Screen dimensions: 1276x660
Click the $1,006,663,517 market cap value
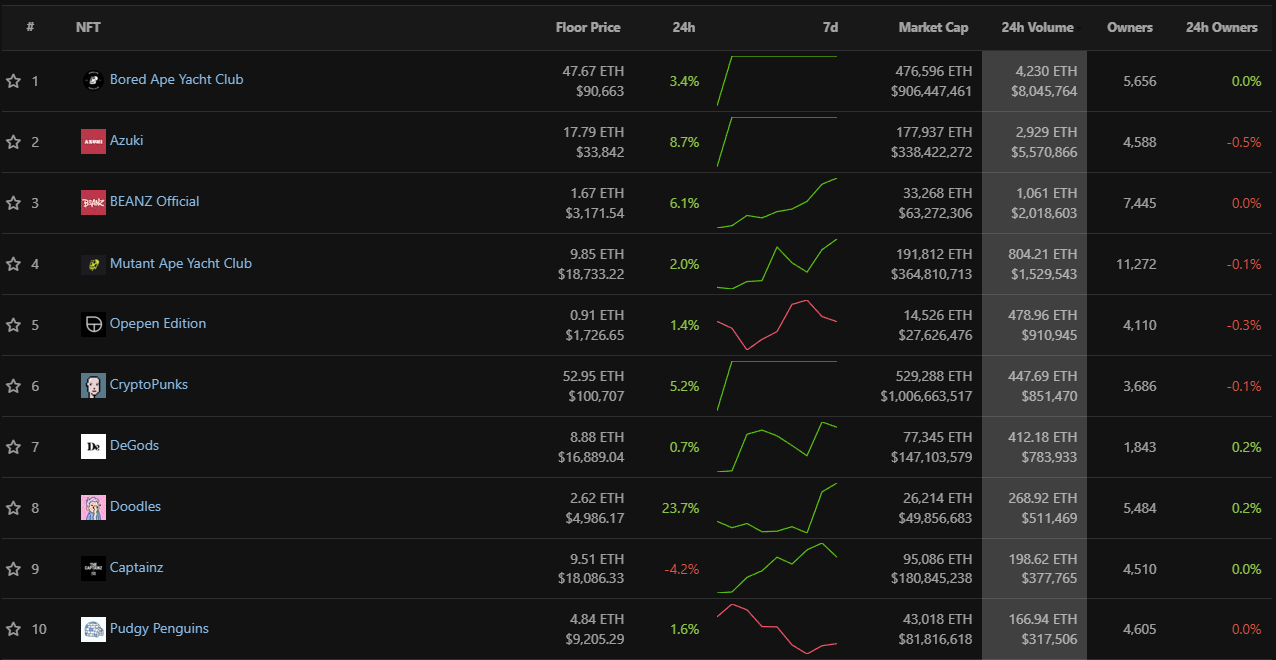926,397
